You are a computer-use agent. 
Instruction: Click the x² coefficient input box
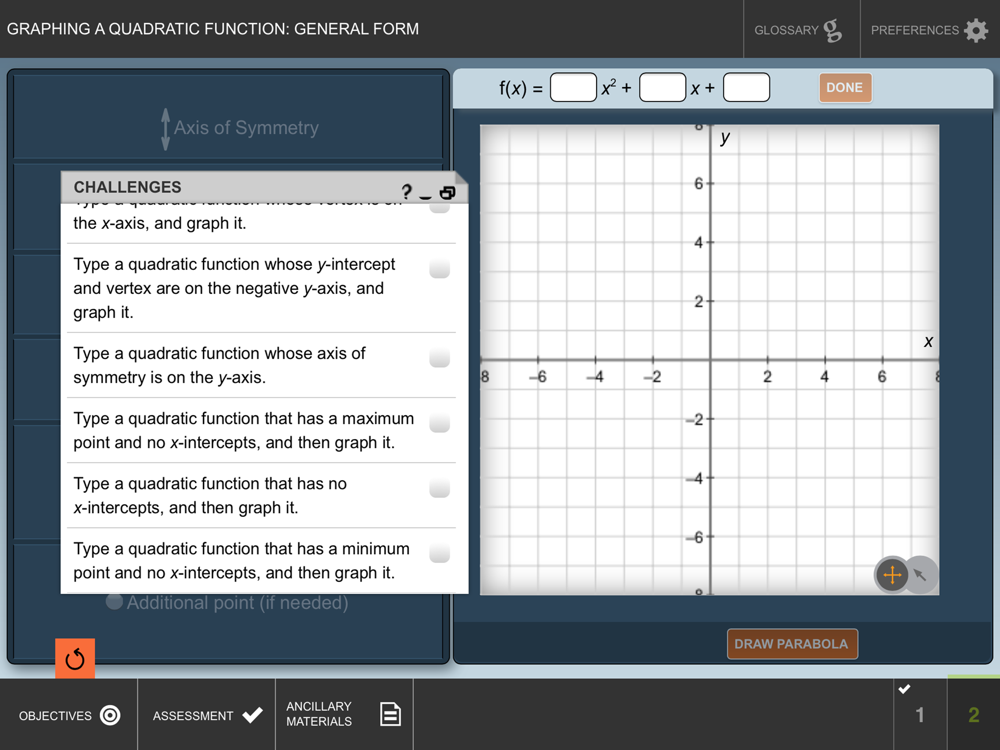coord(573,88)
